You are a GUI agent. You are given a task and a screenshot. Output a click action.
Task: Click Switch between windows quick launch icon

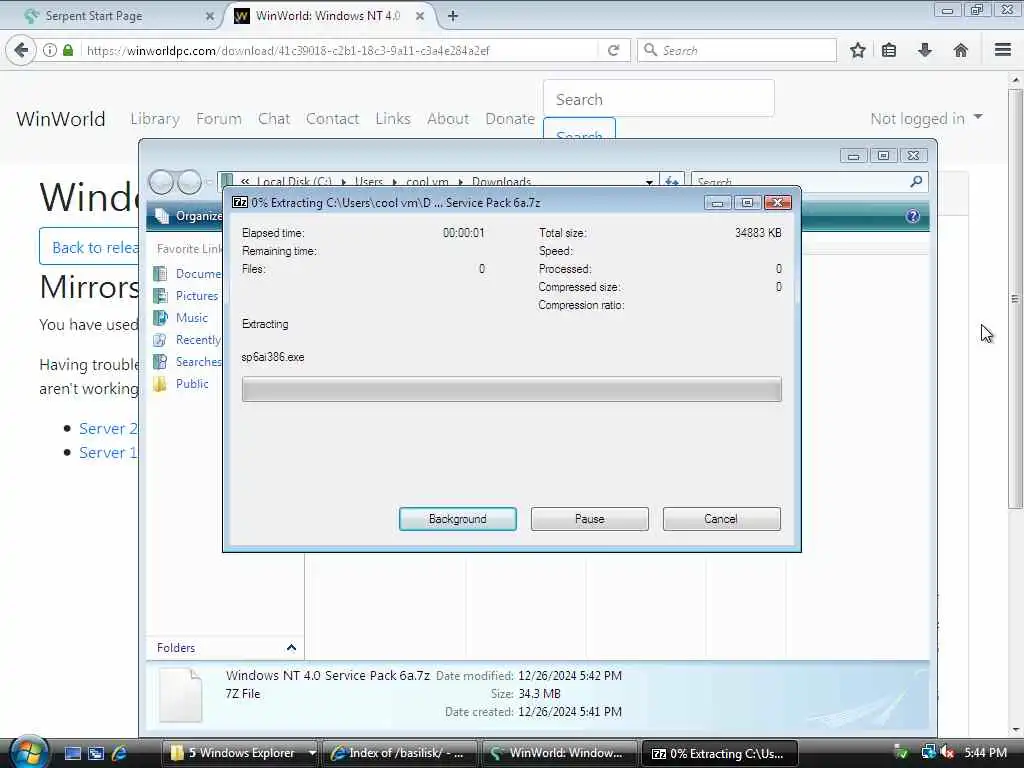pyautogui.click(x=96, y=753)
